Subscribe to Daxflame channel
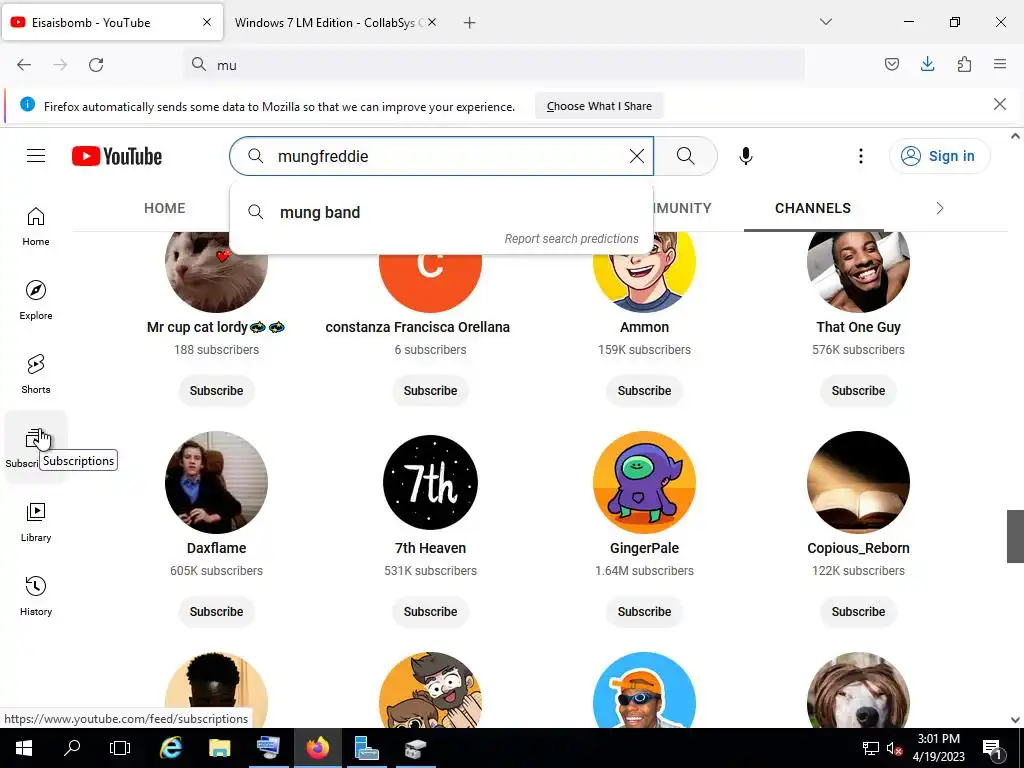1024x768 pixels. [x=216, y=612]
